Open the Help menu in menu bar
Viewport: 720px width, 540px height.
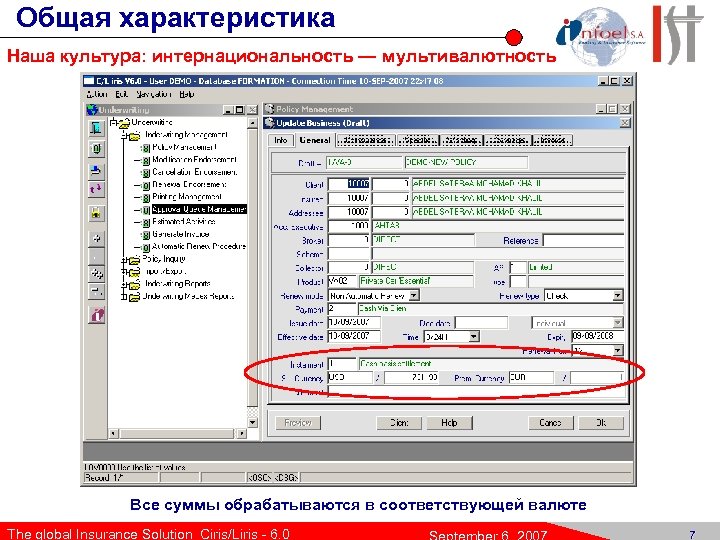(186, 94)
